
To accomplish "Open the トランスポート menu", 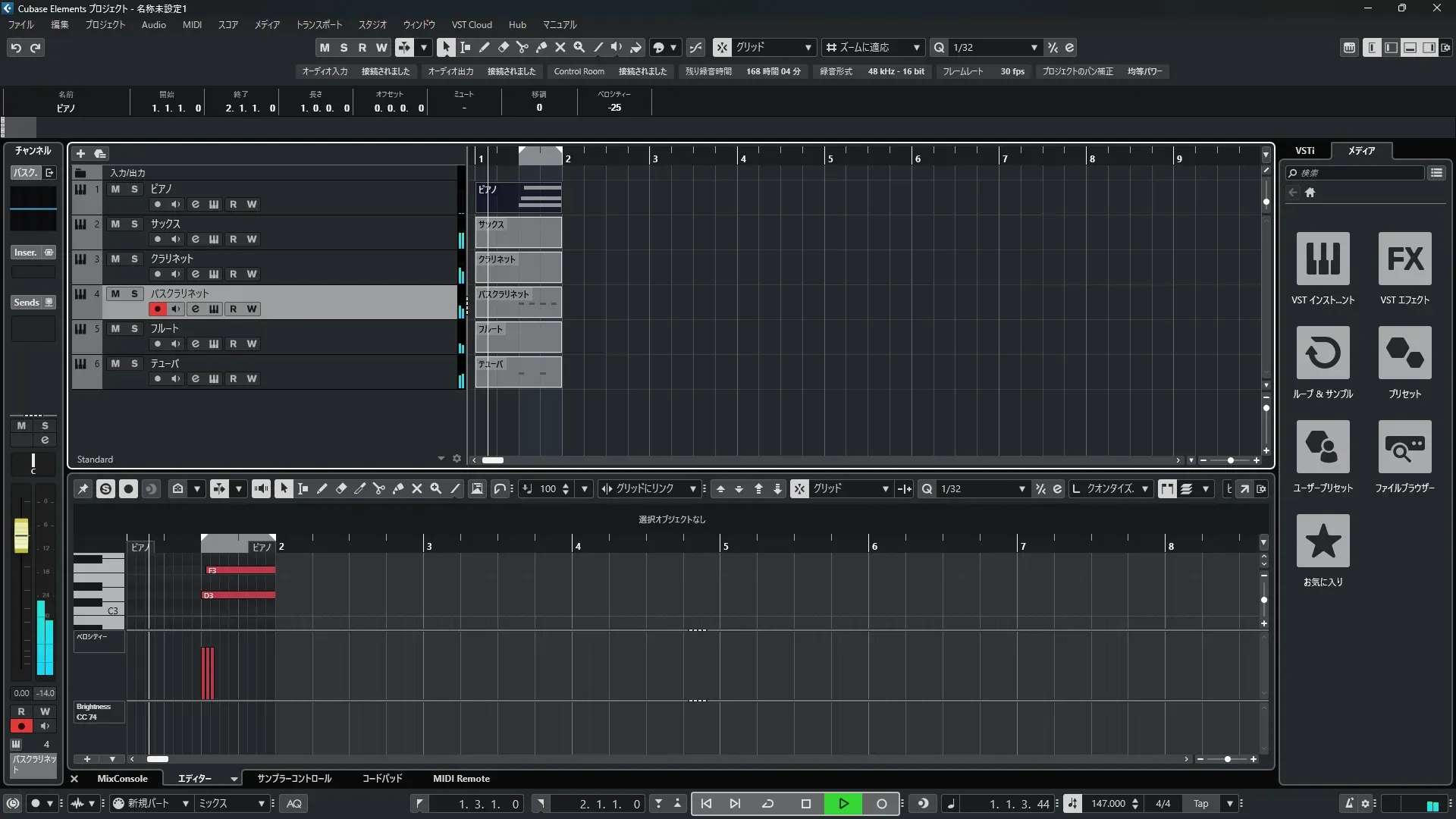I will click(318, 24).
